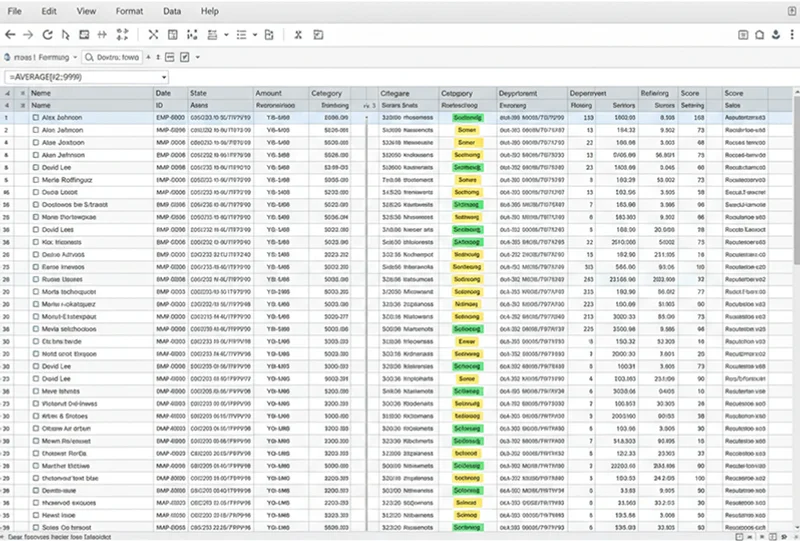This screenshot has width=800, height=541.
Task: Open the Data menu
Action: point(172,11)
